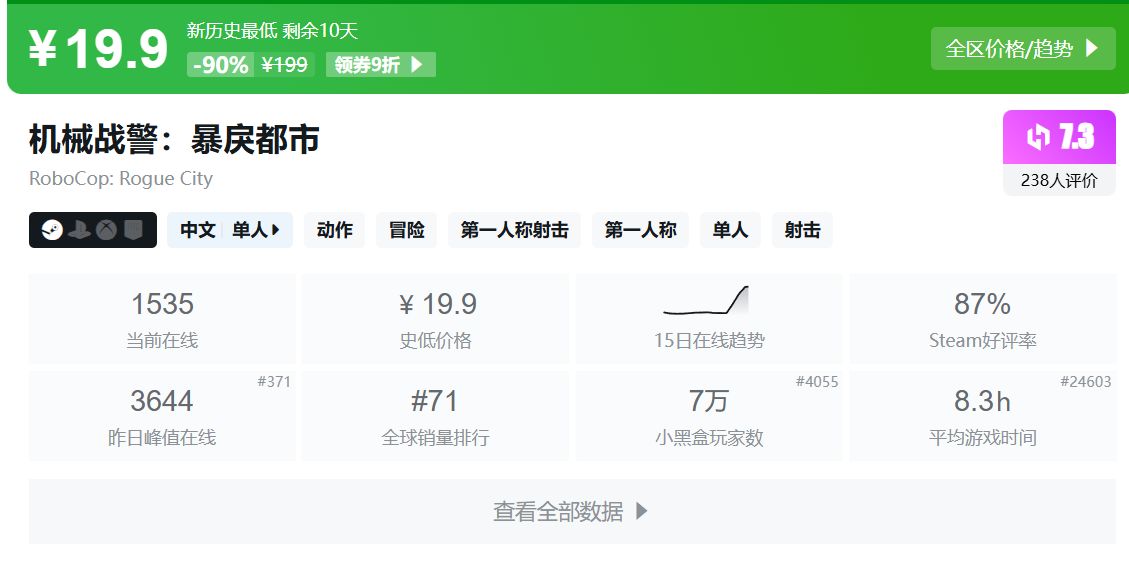Click the game title 机械战警：暴戾都市

tap(174, 139)
